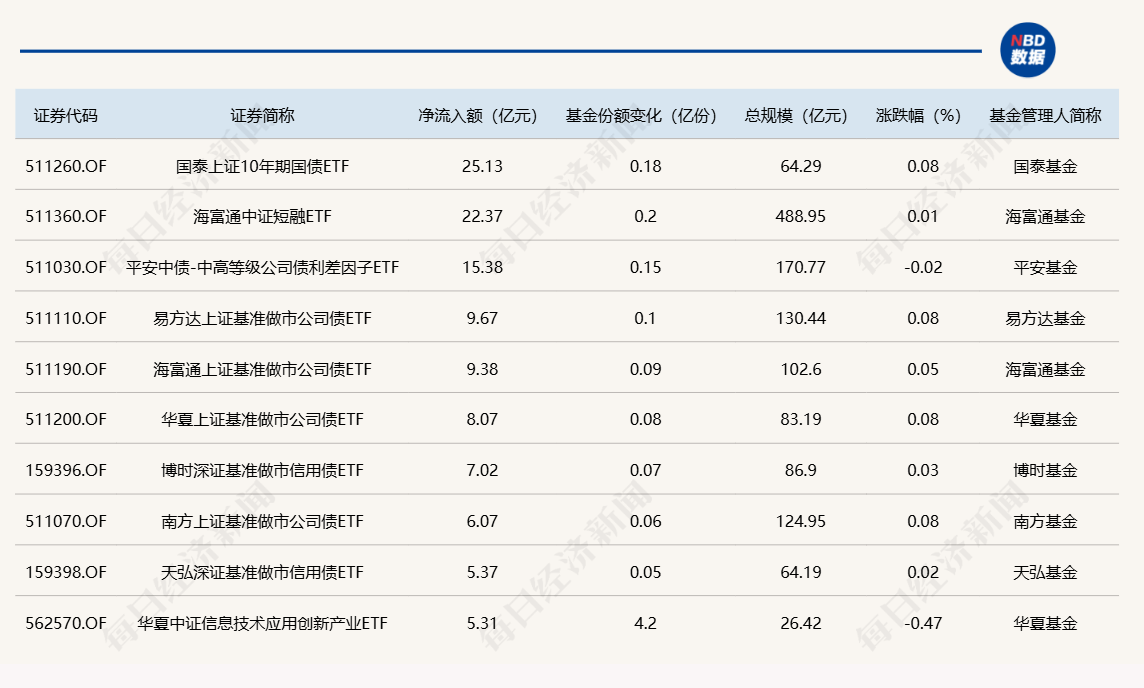Select 博时基金 manager cell

click(x=1046, y=471)
